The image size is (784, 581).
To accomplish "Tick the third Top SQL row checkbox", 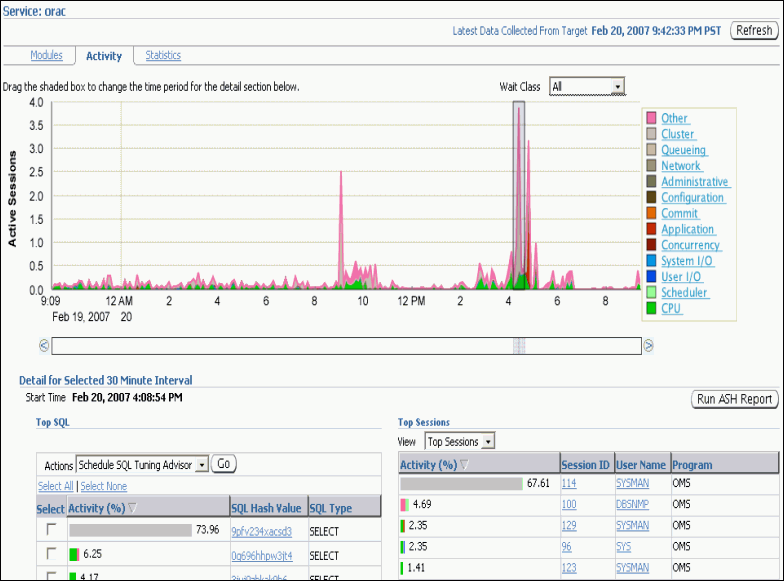I will coord(50,575).
